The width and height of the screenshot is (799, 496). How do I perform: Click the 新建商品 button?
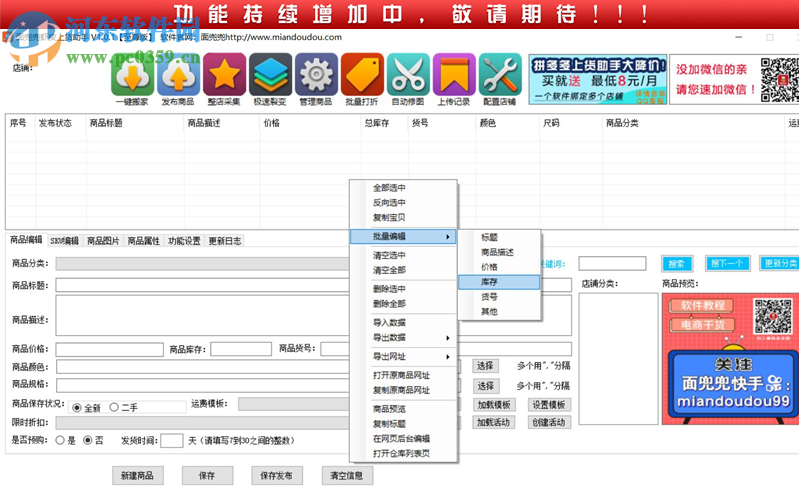click(138, 476)
